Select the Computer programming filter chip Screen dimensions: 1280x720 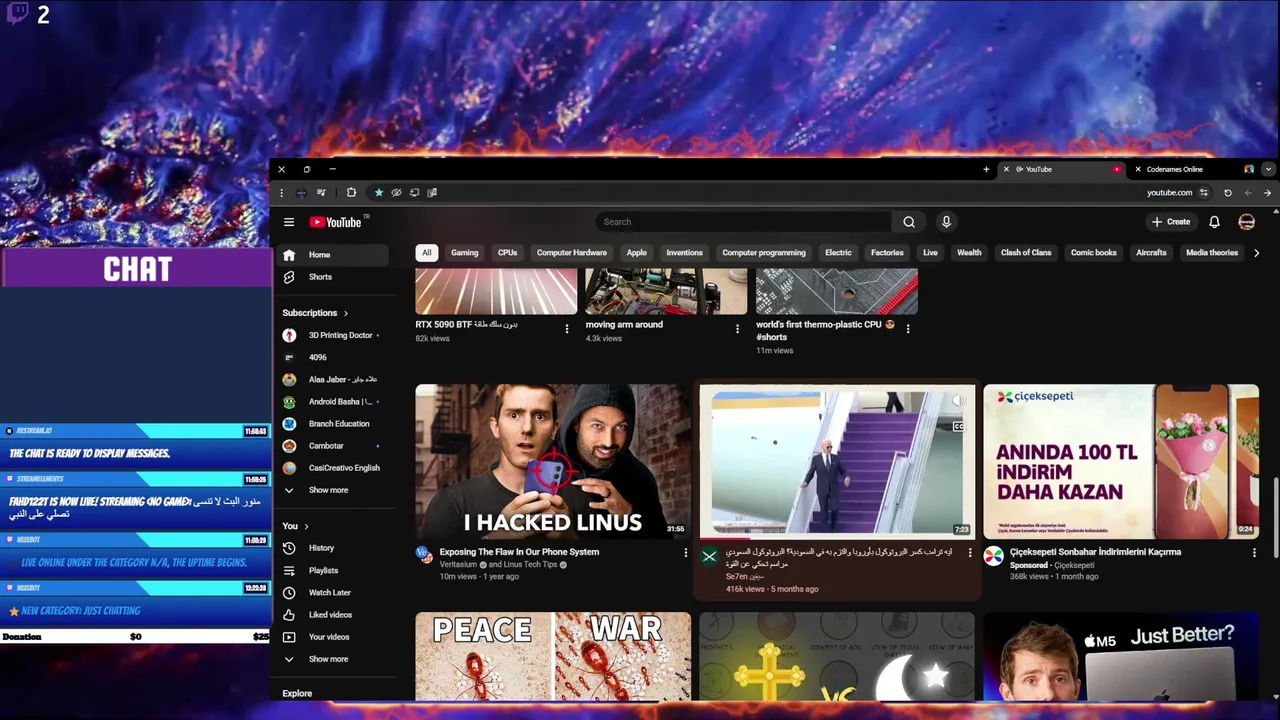(764, 253)
